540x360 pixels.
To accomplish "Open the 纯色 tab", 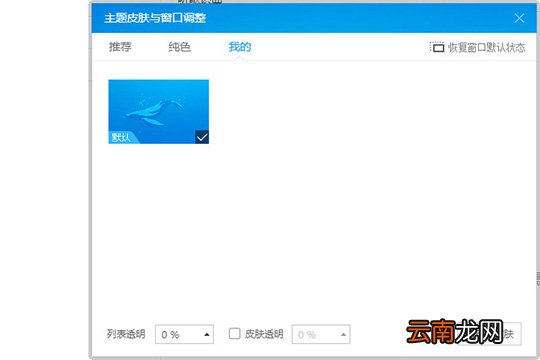I will 179,47.
